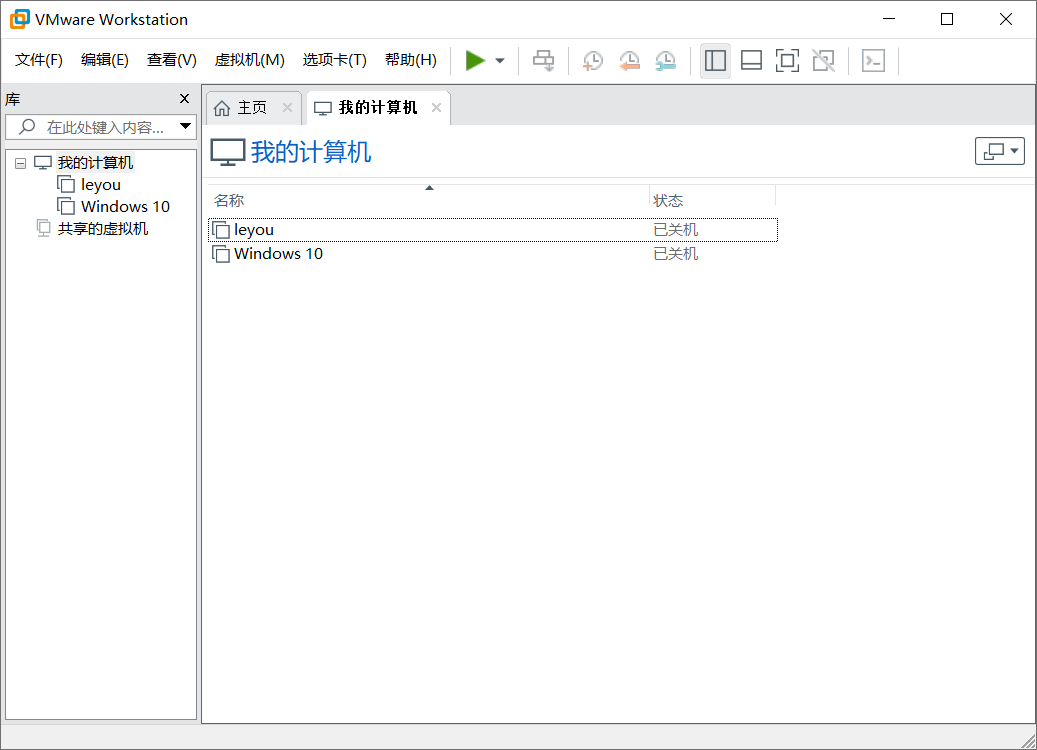The width and height of the screenshot is (1037, 750).
Task: Maximize the VMware Workstation window
Action: click(x=947, y=19)
